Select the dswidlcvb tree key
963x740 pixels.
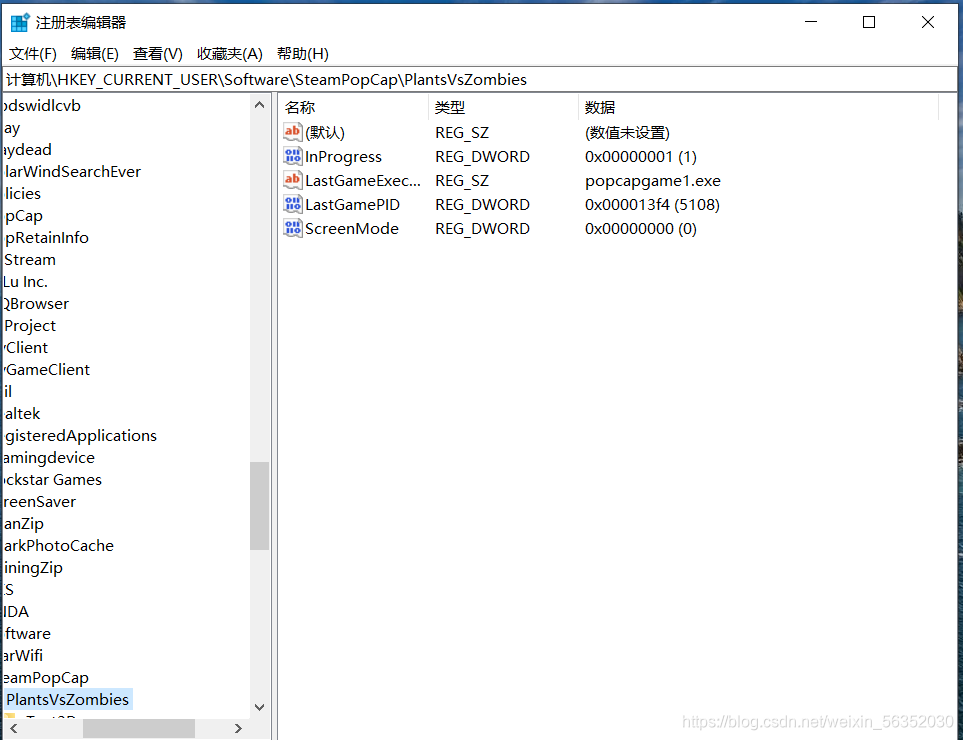[x=42, y=106]
